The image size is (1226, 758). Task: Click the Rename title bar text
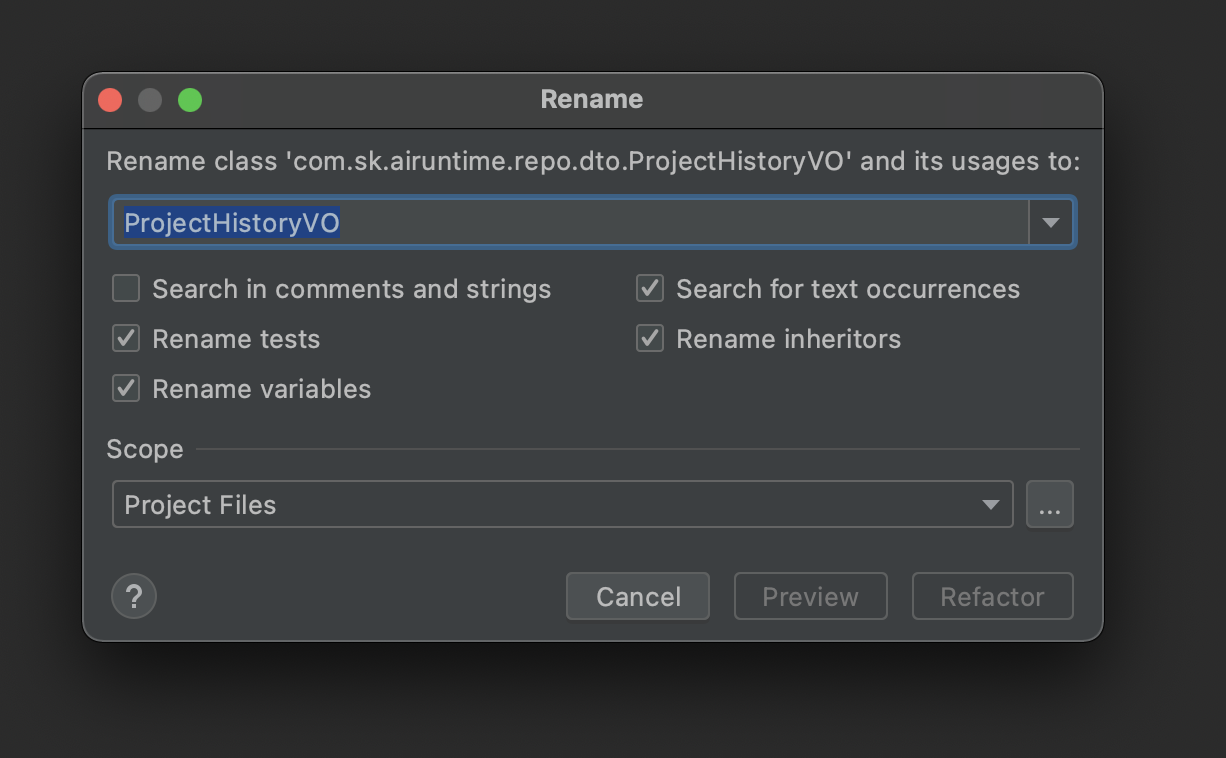[592, 99]
